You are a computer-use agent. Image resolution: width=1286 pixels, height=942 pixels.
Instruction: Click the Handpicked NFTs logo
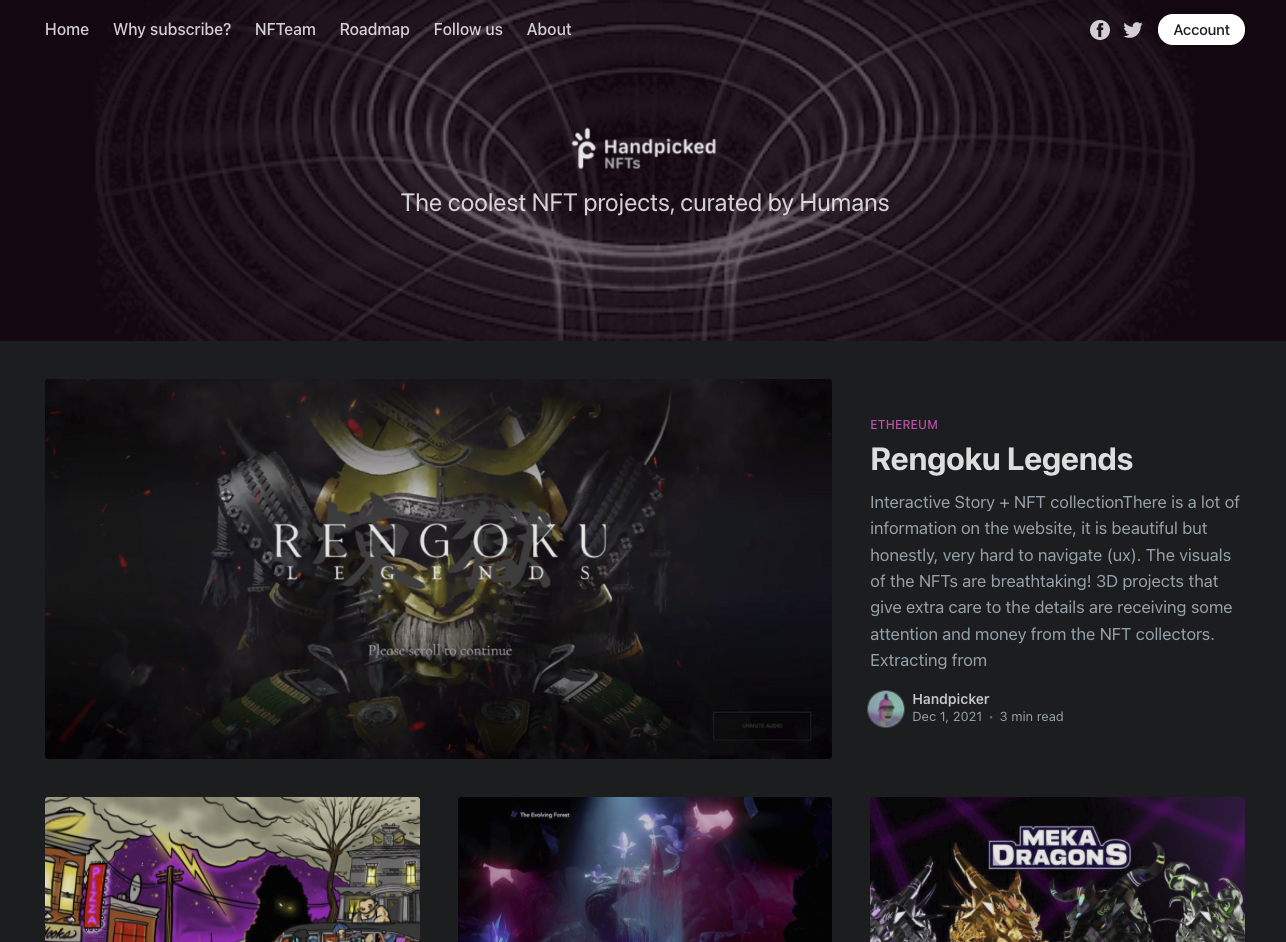coord(644,148)
